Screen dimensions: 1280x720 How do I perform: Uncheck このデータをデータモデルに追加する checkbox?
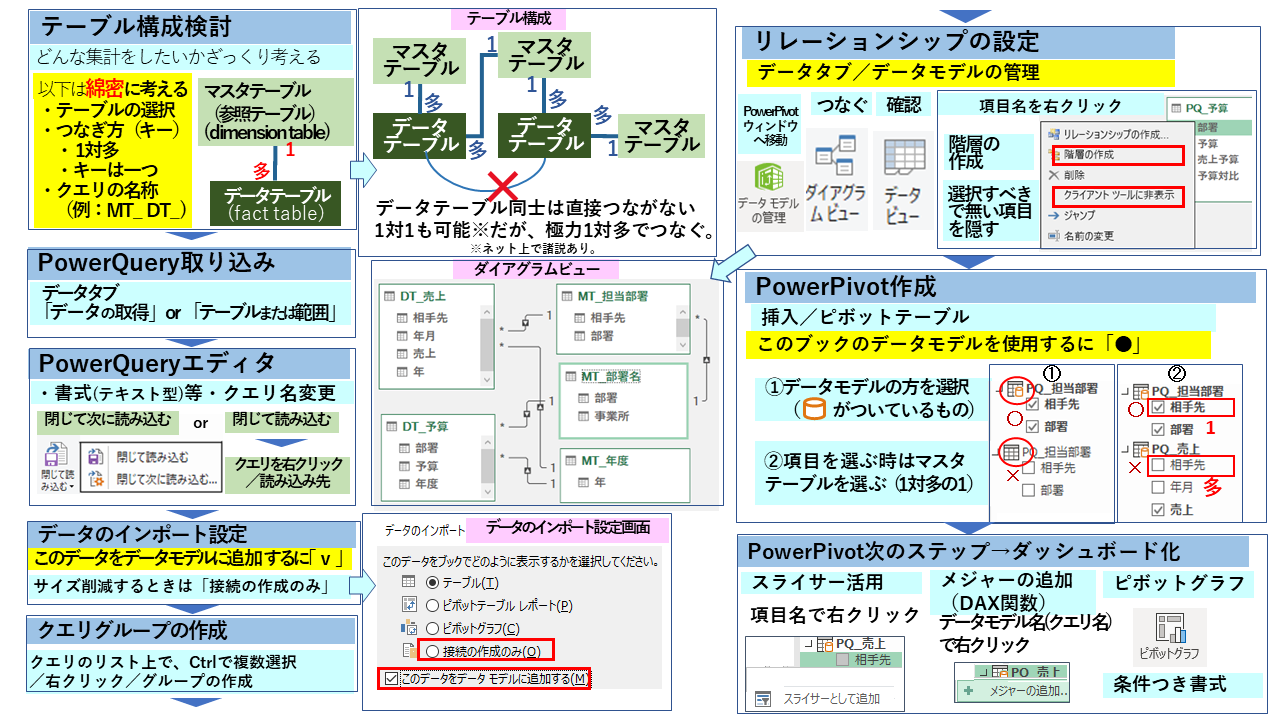(391, 676)
